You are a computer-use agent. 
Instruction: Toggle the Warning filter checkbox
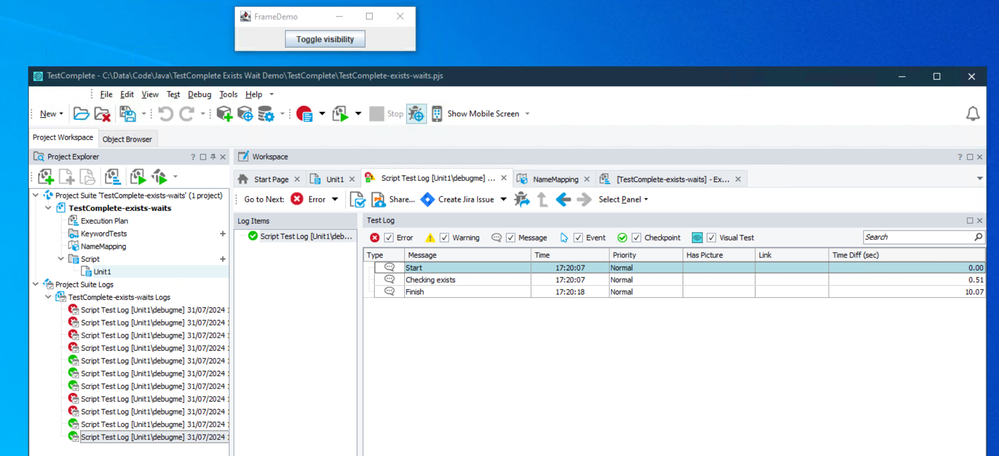444,238
